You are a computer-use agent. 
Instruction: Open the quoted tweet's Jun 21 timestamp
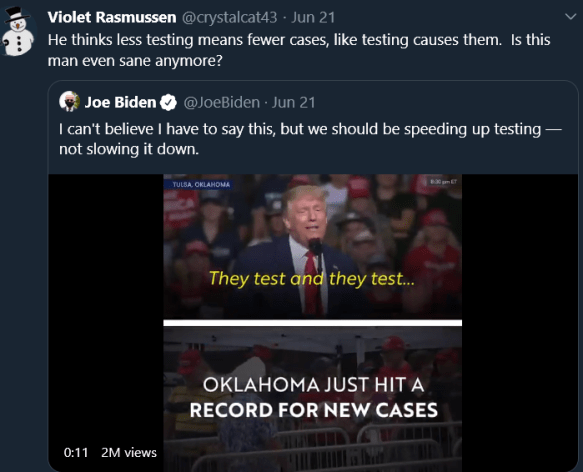pyautogui.click(x=293, y=102)
